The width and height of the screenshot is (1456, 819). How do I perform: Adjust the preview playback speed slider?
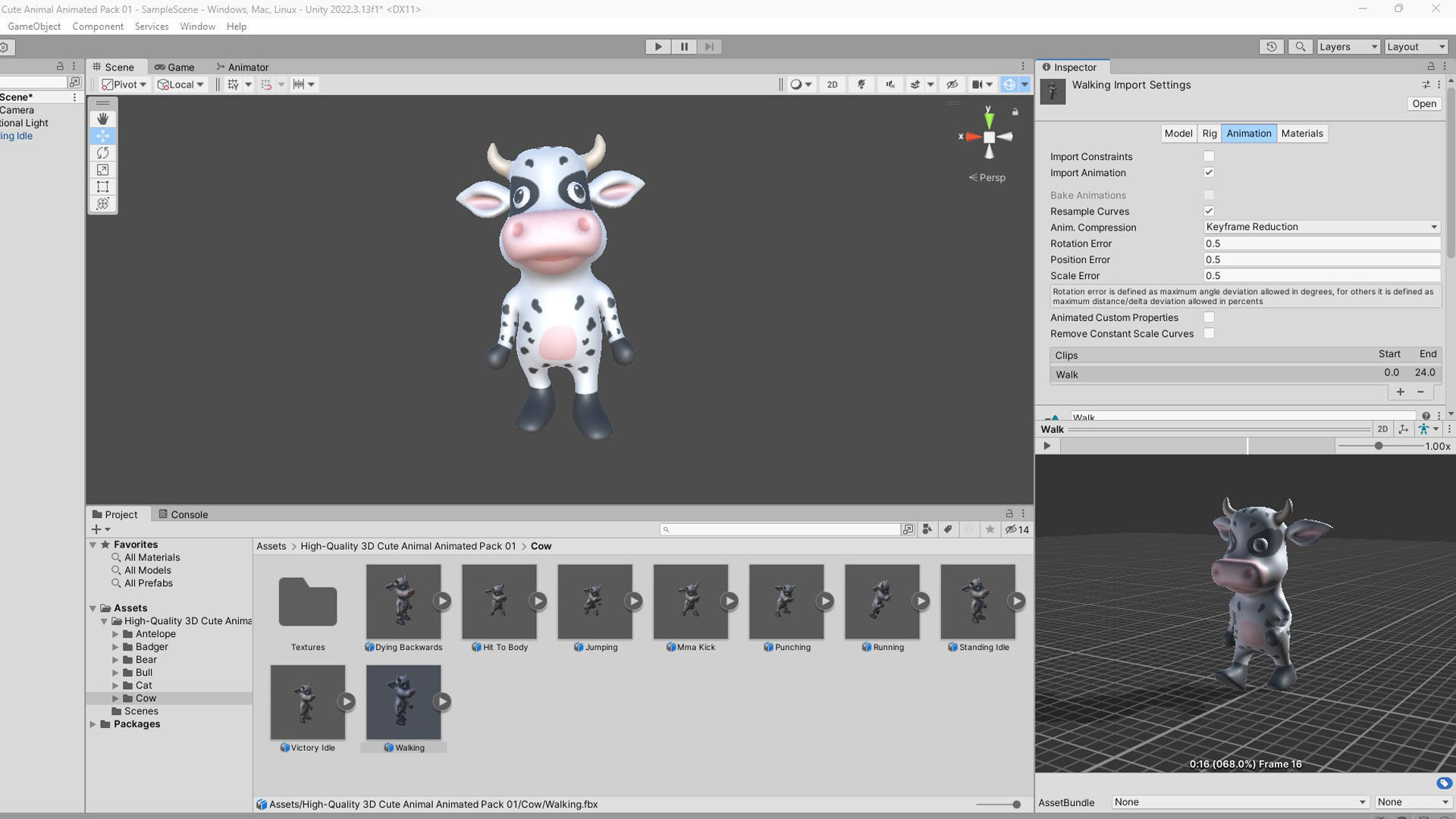(x=1380, y=446)
